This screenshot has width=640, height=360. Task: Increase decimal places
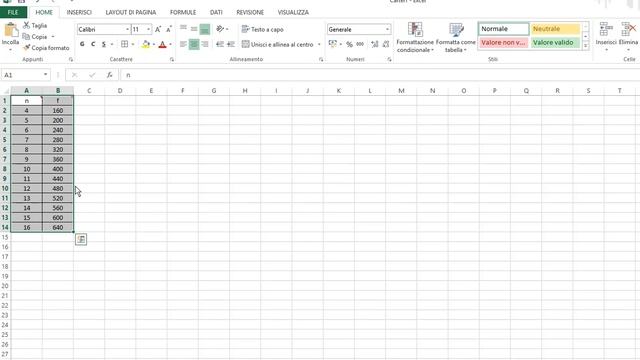(375, 44)
